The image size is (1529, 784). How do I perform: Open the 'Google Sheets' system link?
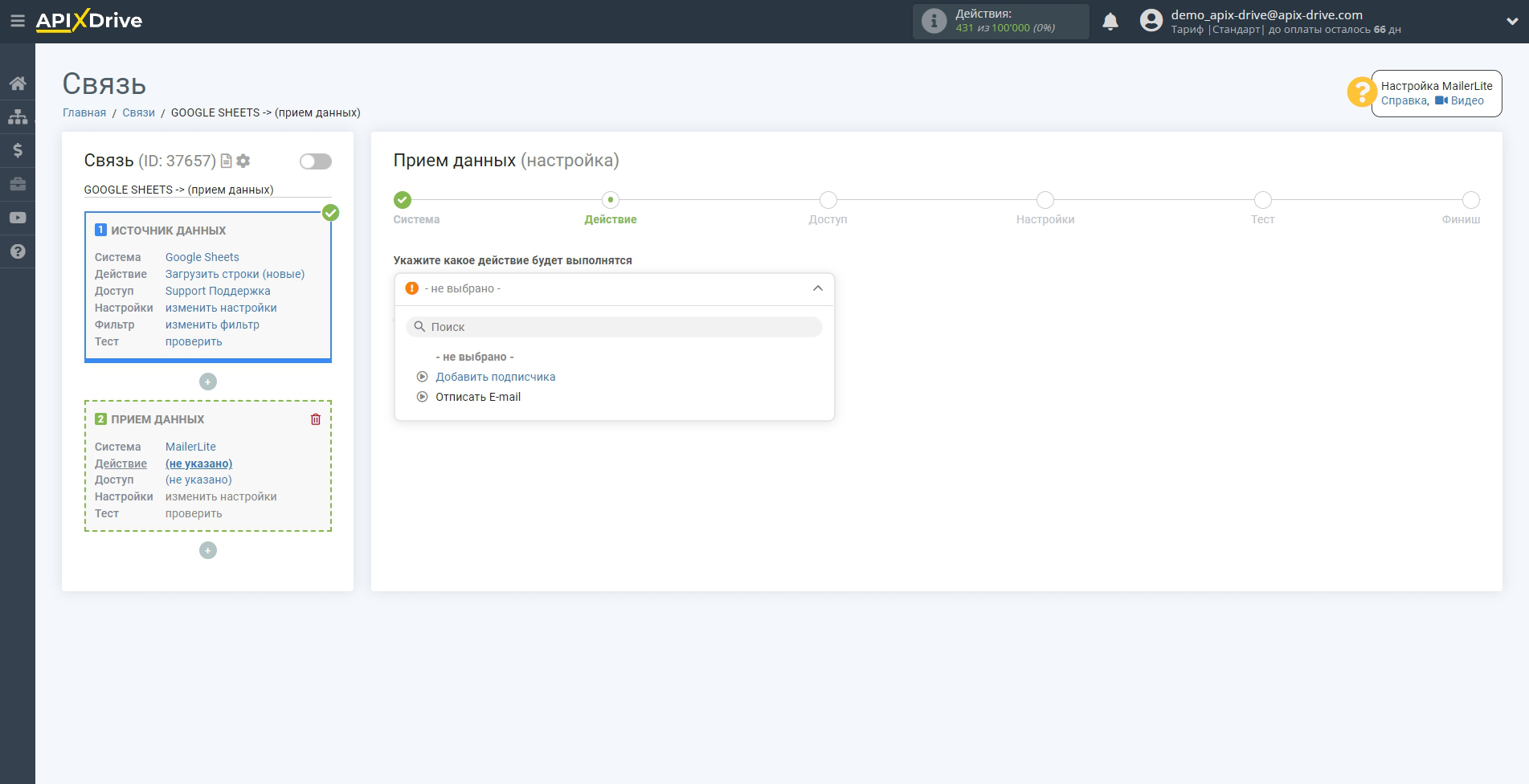(x=202, y=257)
